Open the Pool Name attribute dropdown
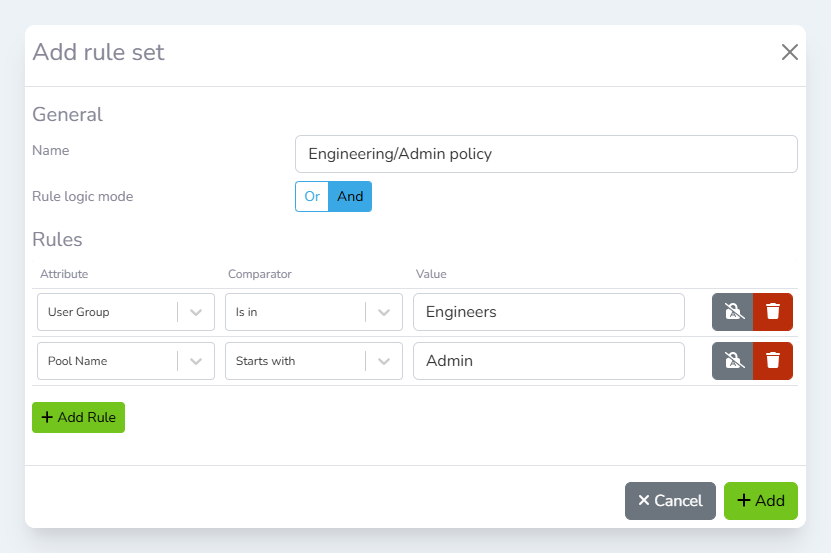The height and width of the screenshot is (553, 831). [x=108, y=361]
